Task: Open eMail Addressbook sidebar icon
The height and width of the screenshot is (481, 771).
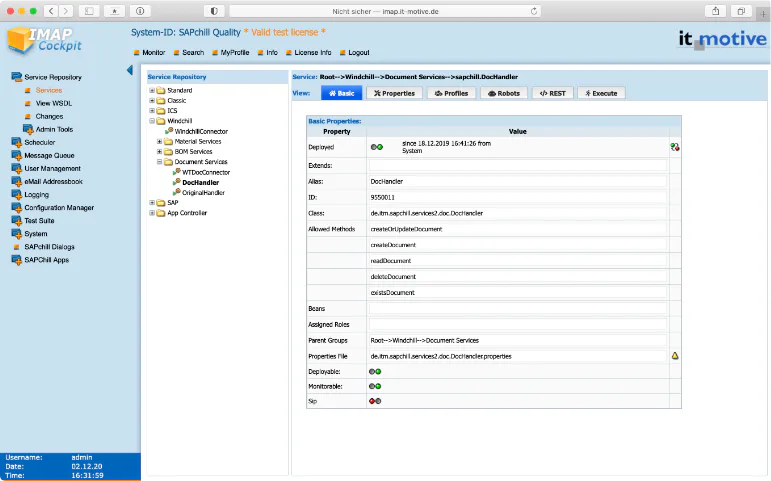Action: click(16, 181)
